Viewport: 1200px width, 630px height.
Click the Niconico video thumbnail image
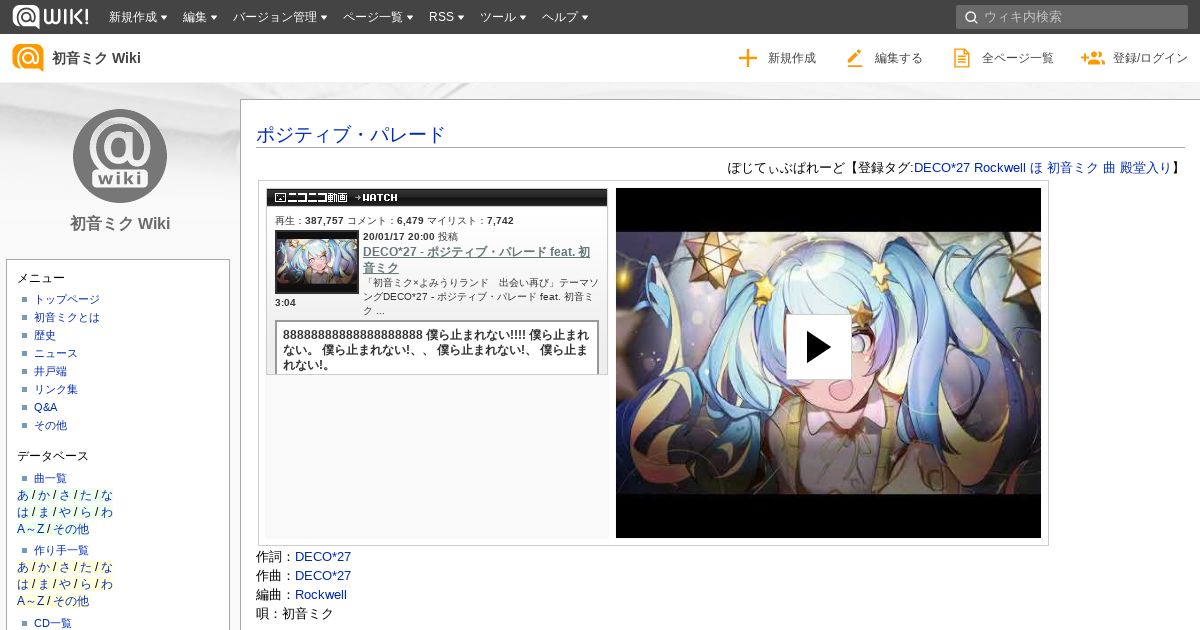317,262
